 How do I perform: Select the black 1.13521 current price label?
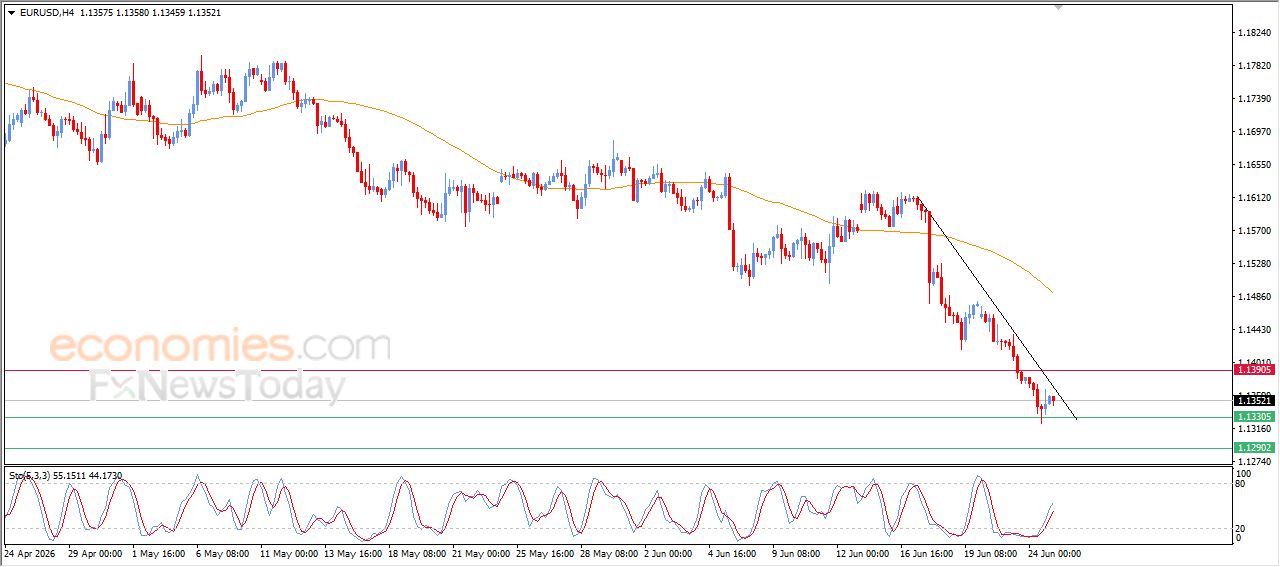point(1254,401)
